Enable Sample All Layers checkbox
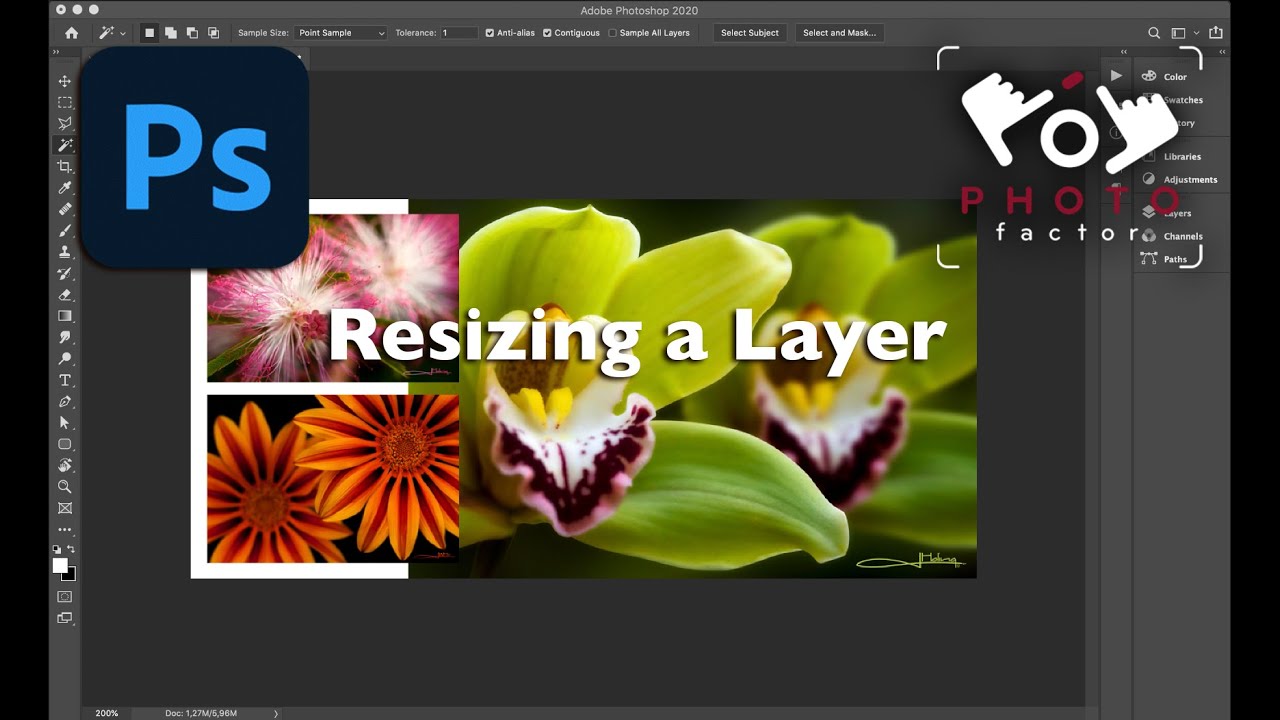Viewport: 1280px width, 720px height. click(613, 33)
